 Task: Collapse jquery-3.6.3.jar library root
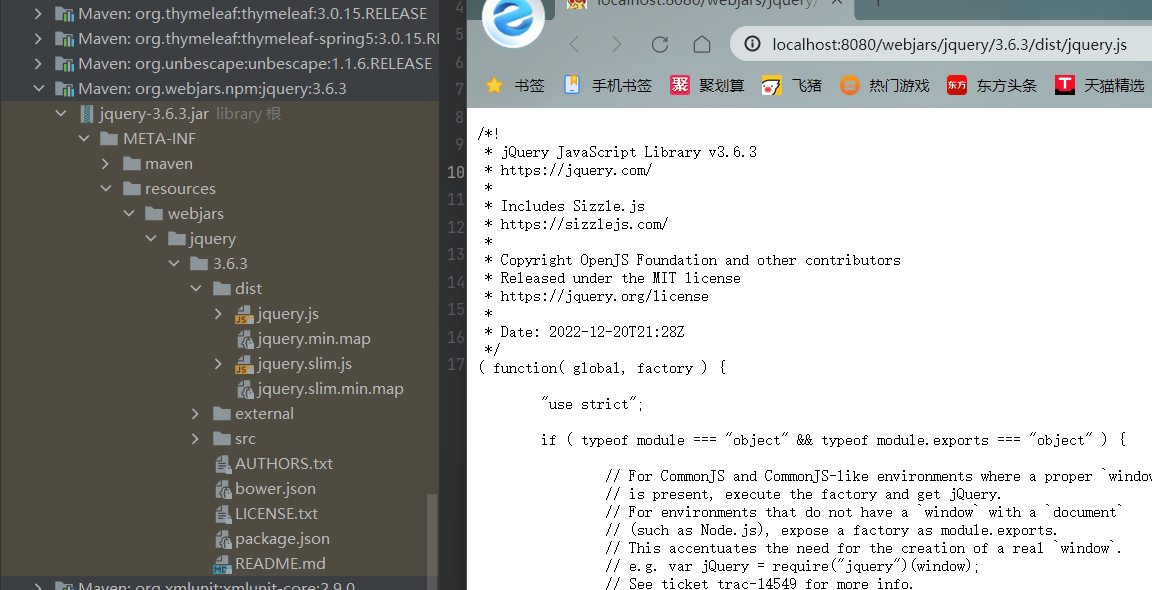61,114
